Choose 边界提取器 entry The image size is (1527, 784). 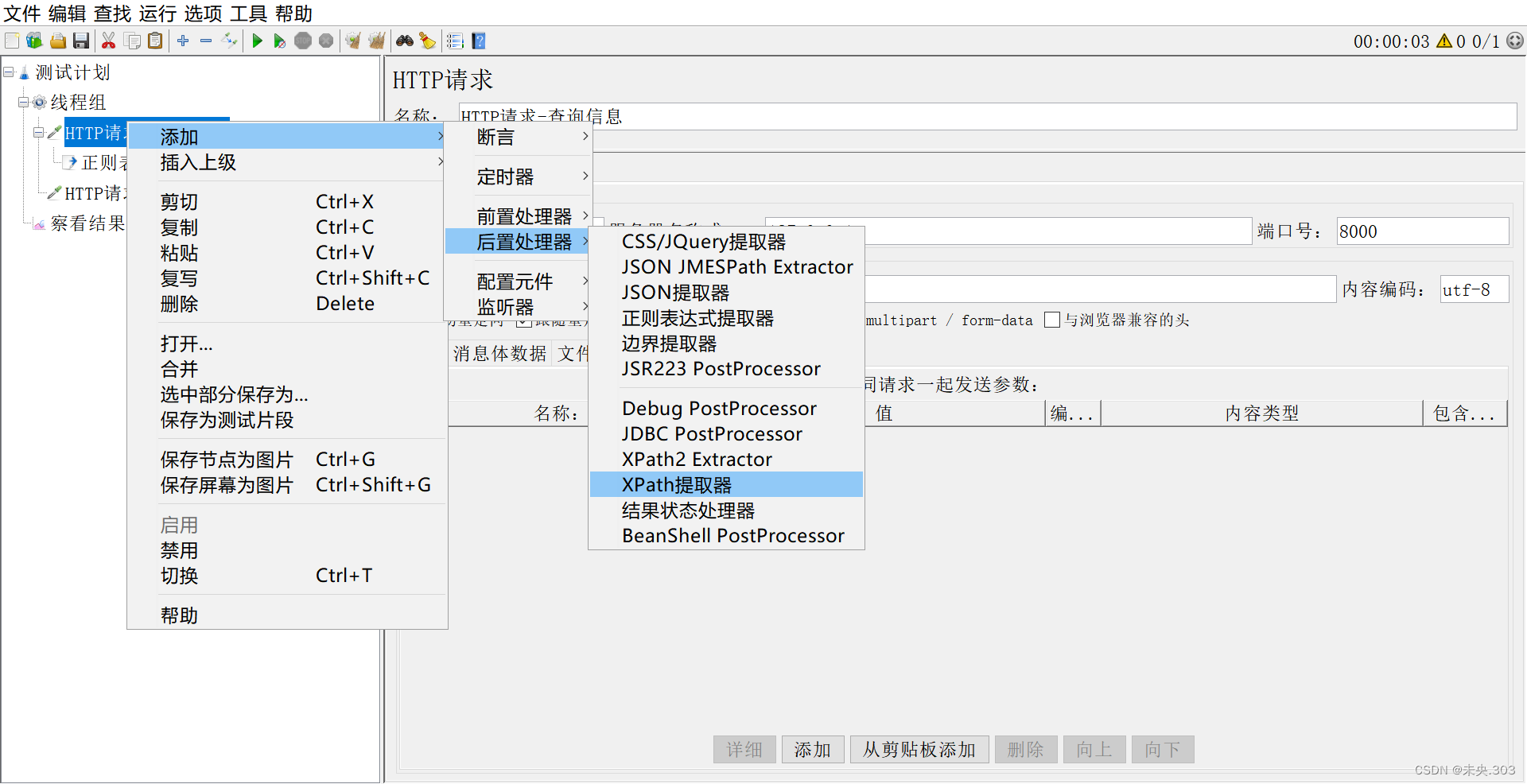point(726,343)
